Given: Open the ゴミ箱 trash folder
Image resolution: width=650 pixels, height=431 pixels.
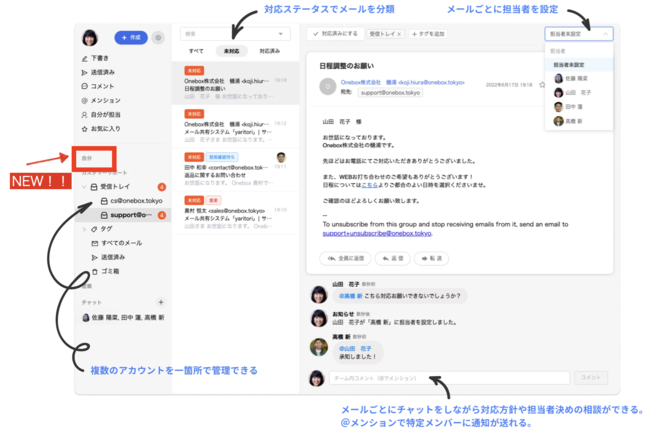Looking at the screenshot, I should [x=110, y=271].
